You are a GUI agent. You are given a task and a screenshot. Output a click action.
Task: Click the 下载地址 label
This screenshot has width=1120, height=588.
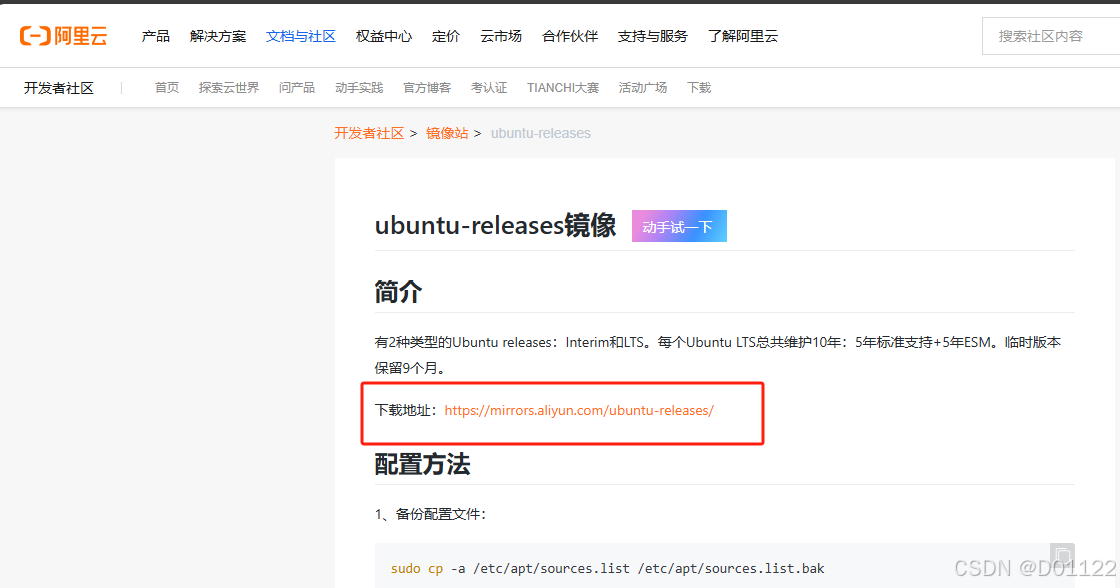pyautogui.click(x=406, y=411)
